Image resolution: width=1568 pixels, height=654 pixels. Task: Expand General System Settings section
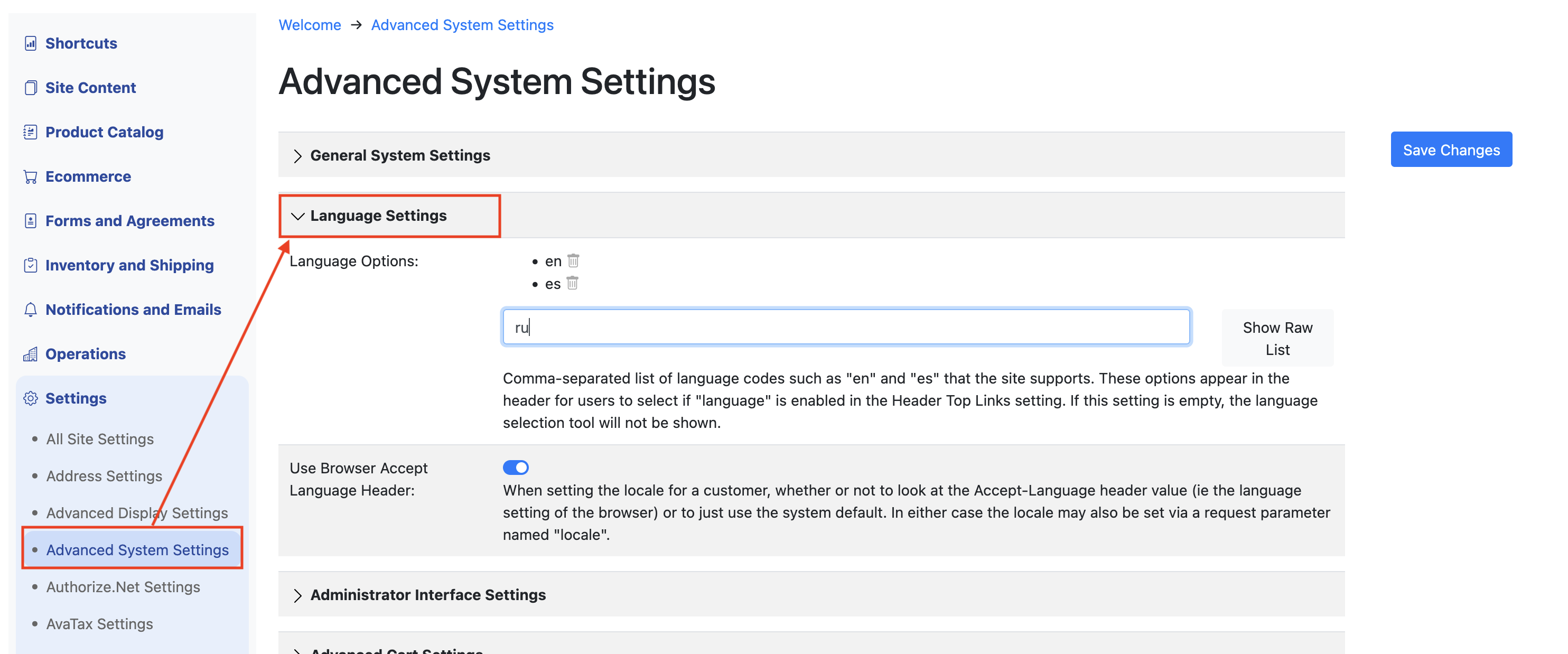point(399,155)
